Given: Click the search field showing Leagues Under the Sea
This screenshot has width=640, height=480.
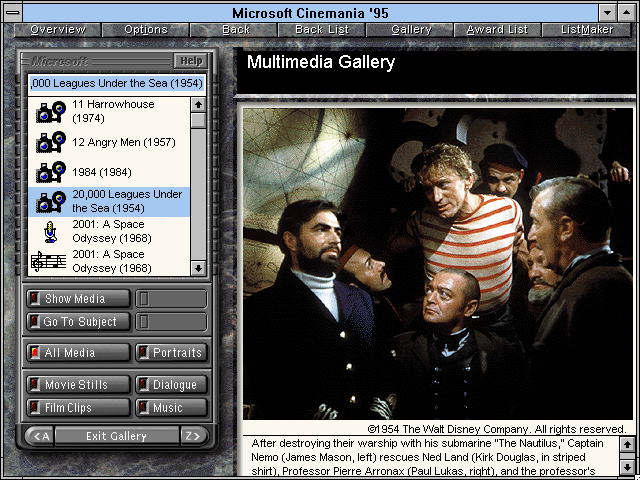Looking at the screenshot, I should [x=117, y=84].
